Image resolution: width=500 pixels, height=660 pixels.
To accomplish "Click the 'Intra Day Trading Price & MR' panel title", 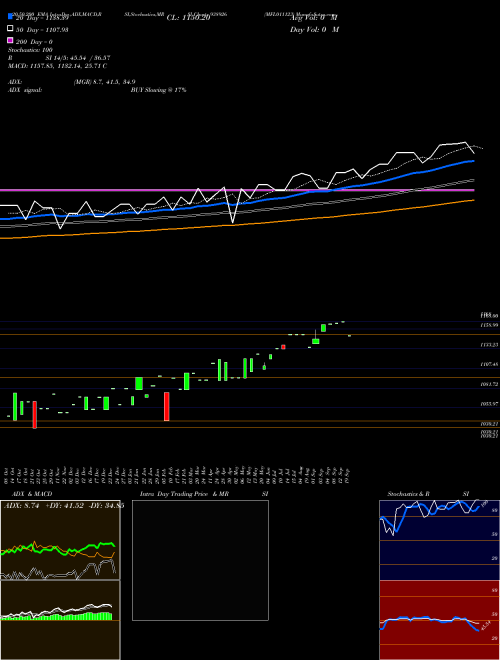I will [x=184, y=494].
